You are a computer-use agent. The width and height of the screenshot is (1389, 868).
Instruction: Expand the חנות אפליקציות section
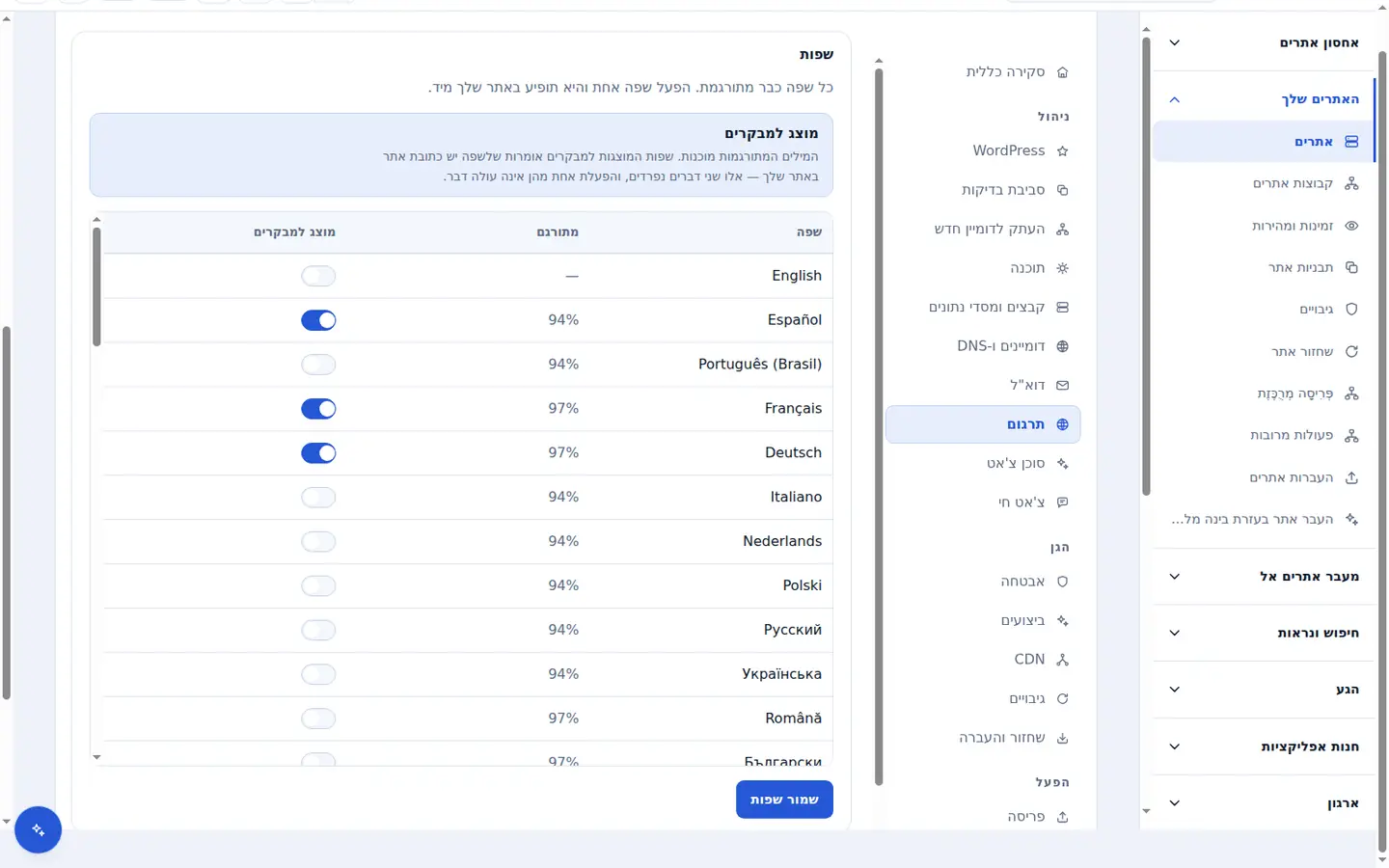coord(1265,746)
